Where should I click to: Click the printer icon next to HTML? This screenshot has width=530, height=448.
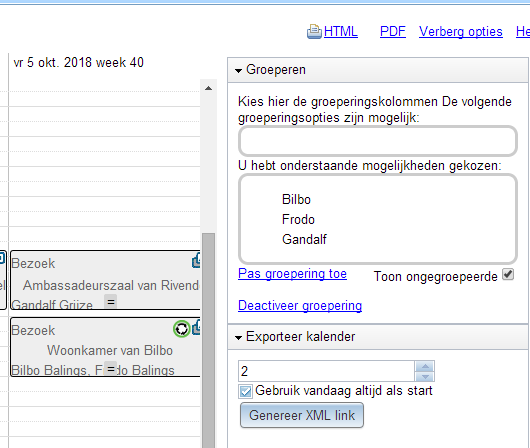314,32
